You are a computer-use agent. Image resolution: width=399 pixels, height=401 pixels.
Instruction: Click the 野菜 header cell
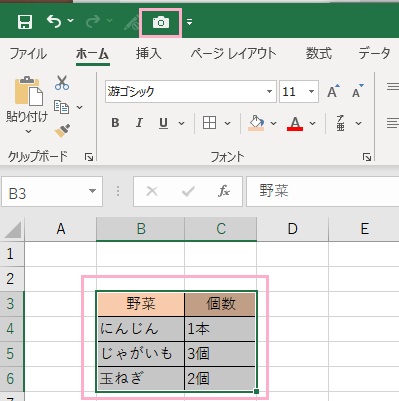(141, 304)
